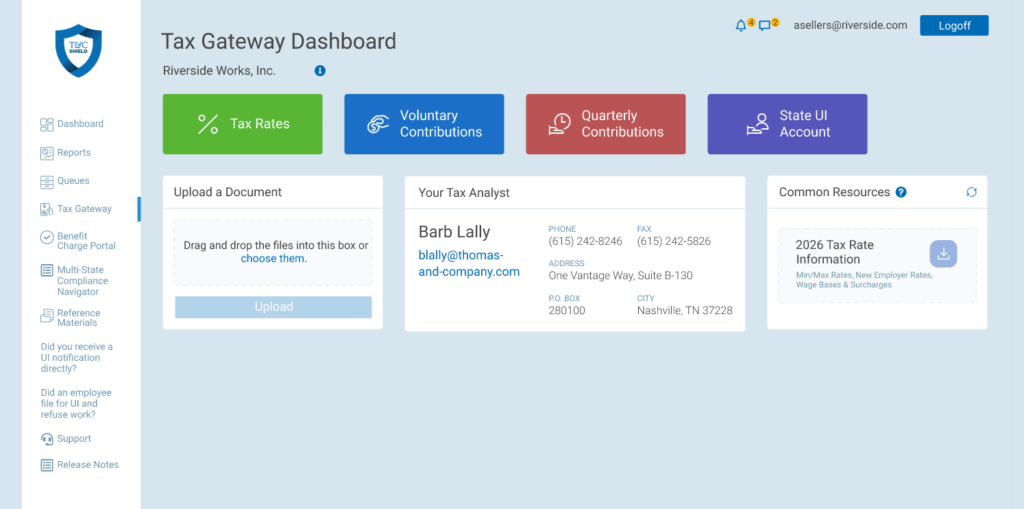
Task: View Release Notes
Action: 88,465
